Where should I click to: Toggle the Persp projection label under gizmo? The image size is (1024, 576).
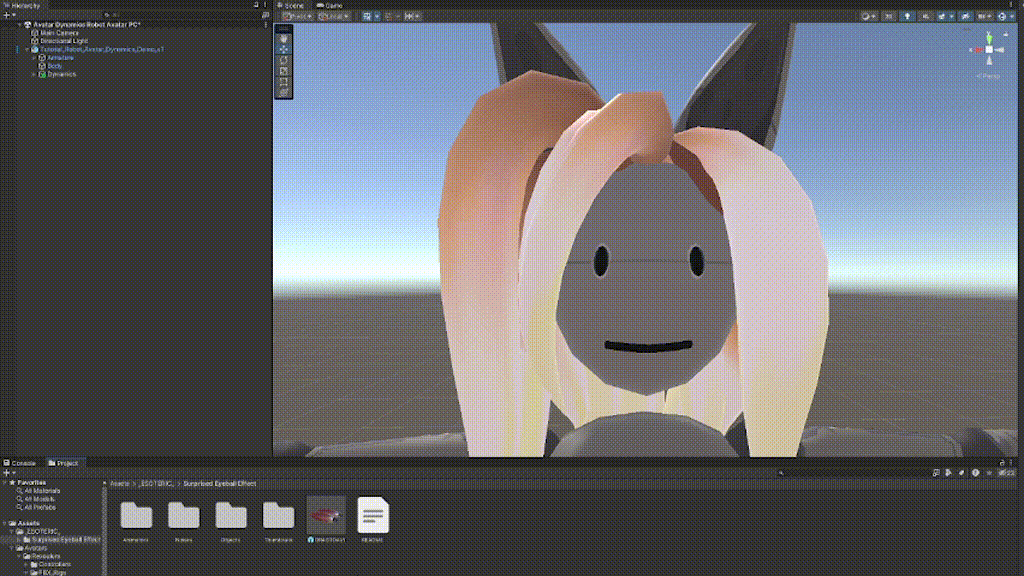point(990,76)
